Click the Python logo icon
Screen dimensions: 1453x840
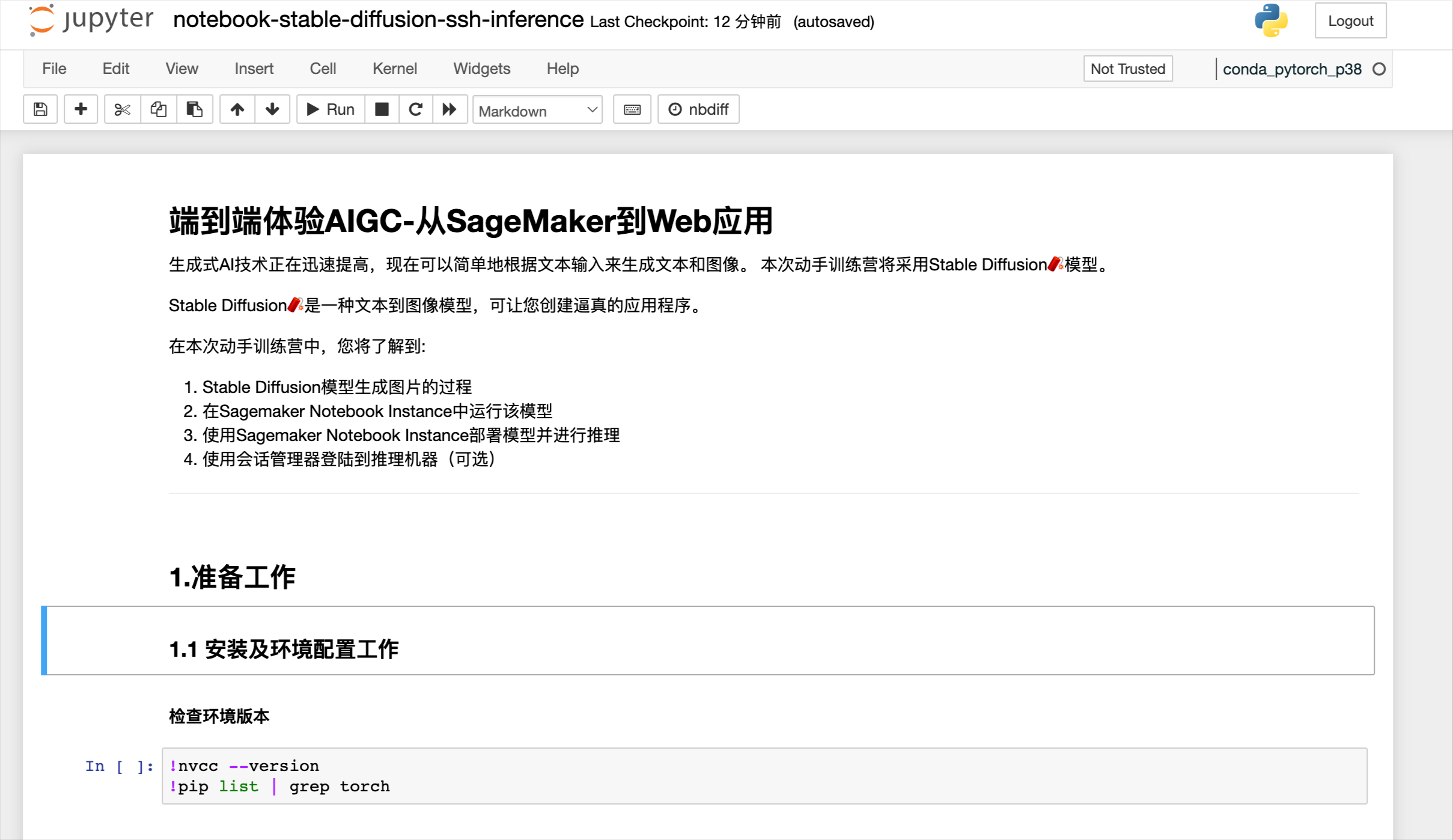pos(1271,20)
